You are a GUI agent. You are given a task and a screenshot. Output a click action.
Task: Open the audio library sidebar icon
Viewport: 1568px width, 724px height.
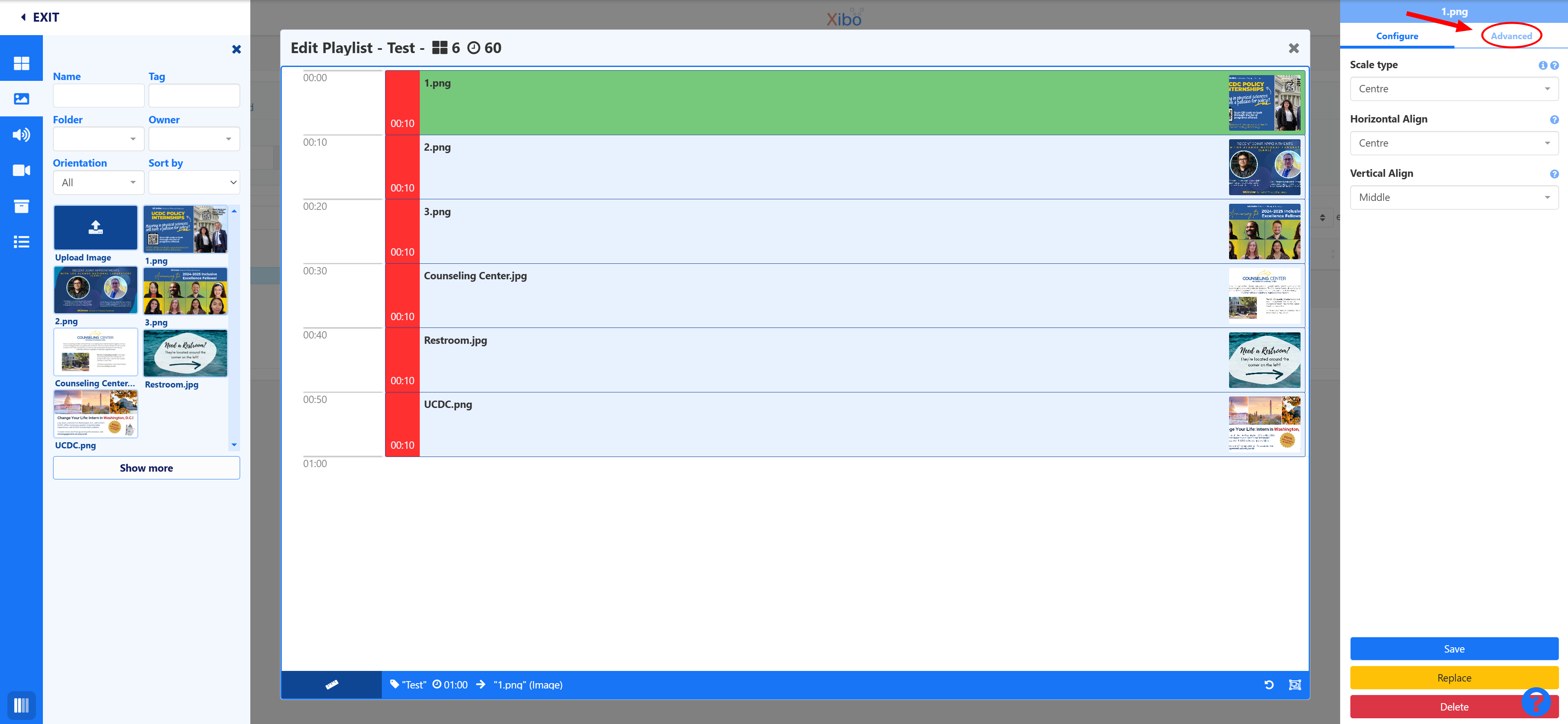click(x=21, y=135)
